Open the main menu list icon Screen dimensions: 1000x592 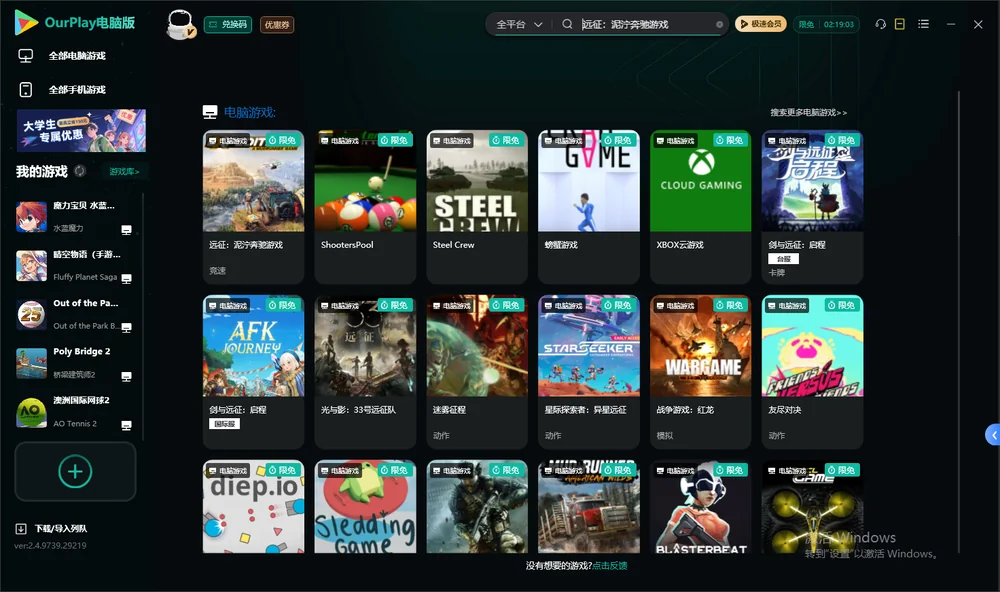pyautogui.click(x=923, y=24)
